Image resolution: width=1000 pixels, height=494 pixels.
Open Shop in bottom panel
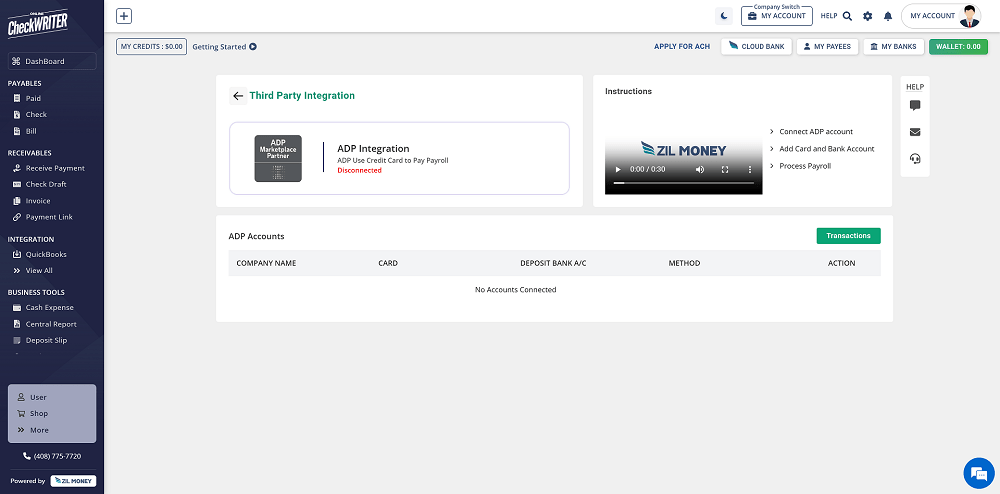click(39, 413)
